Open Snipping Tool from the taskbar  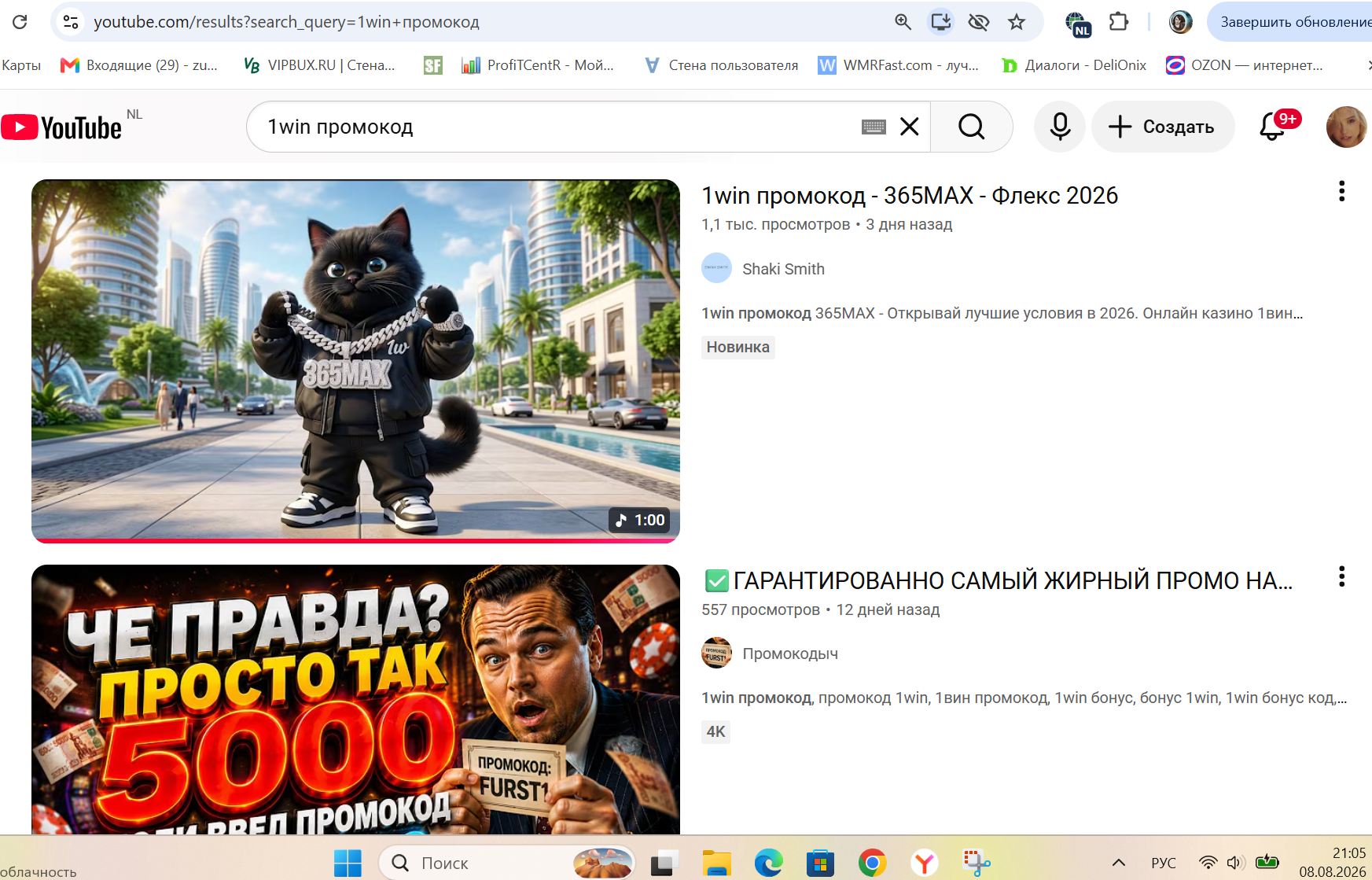[x=977, y=863]
